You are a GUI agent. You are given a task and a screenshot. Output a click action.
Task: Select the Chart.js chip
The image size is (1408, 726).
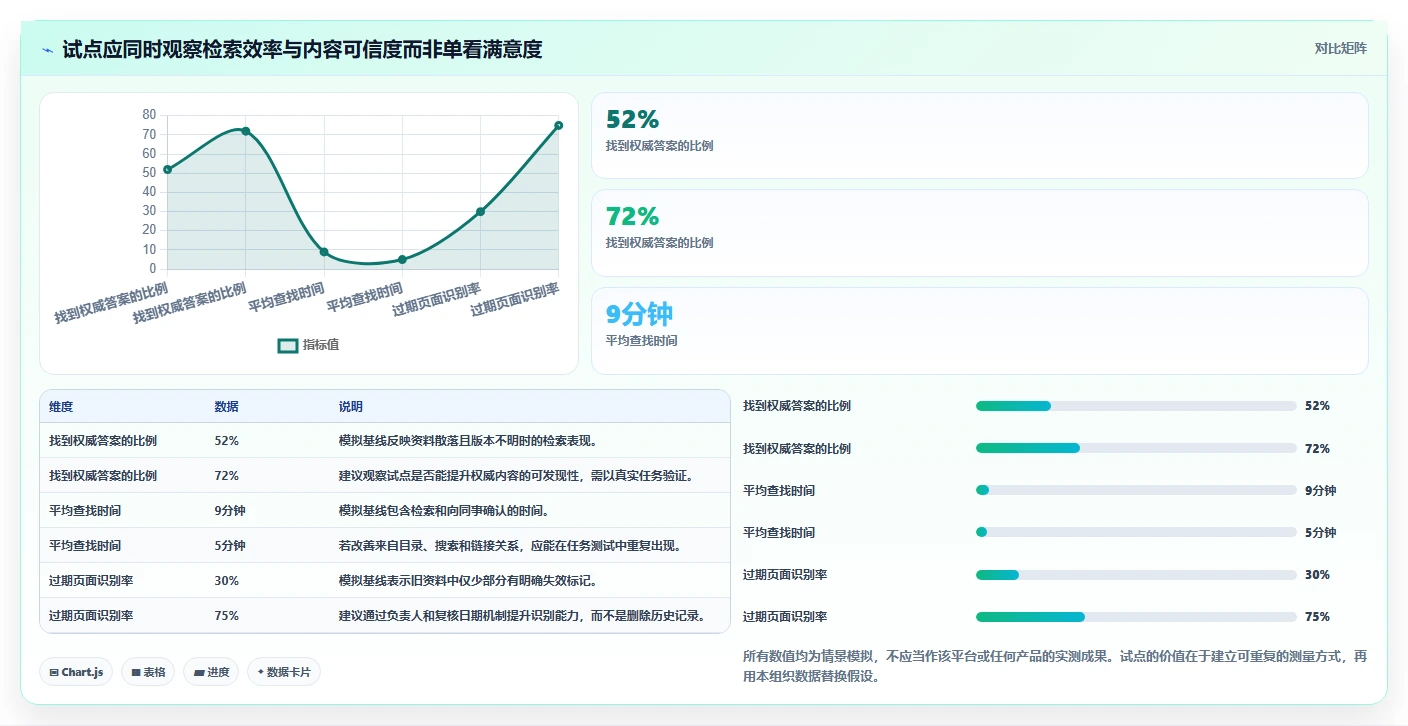(76, 672)
